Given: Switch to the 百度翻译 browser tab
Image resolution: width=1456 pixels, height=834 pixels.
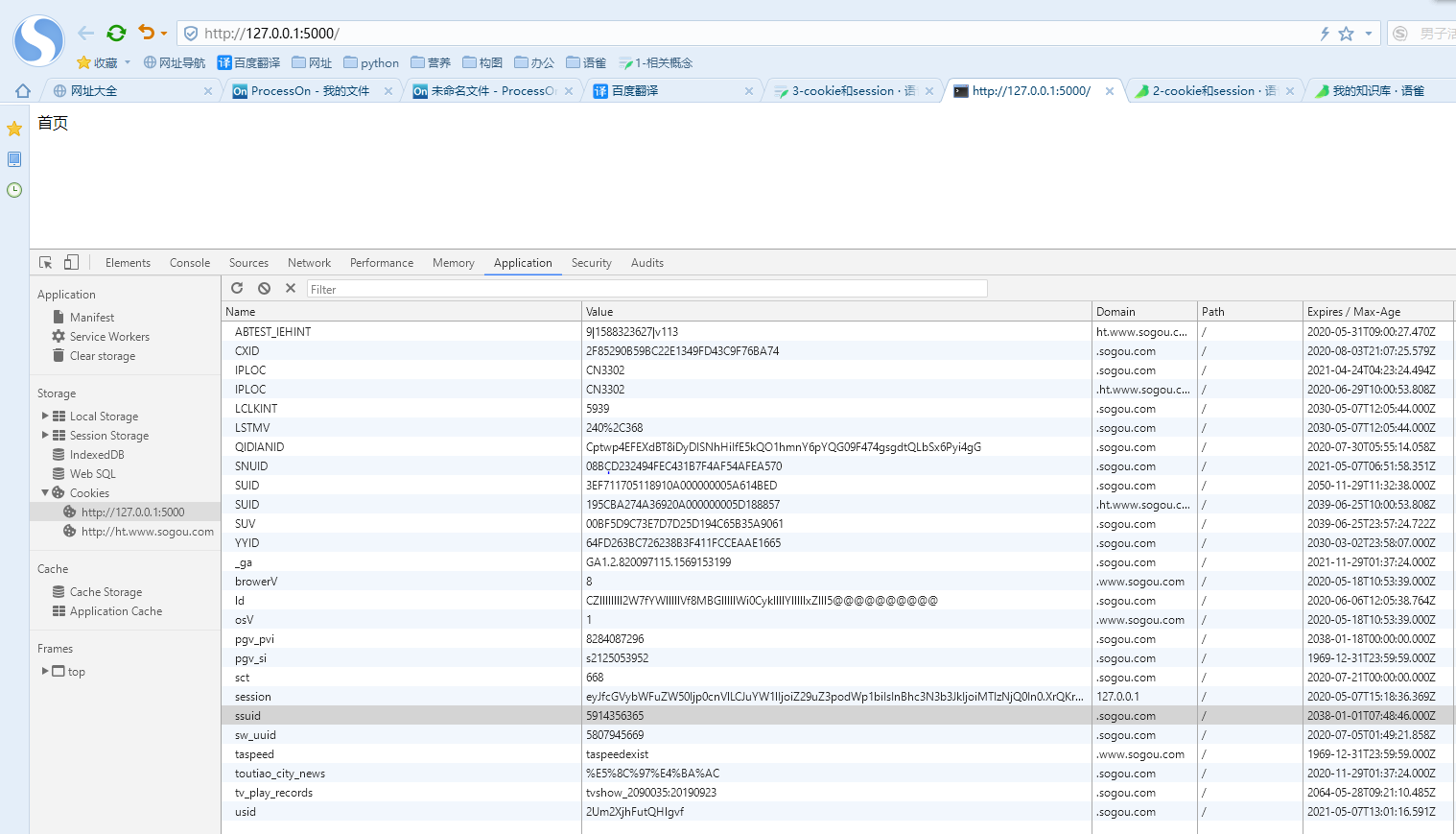Looking at the screenshot, I should pyautogui.click(x=671, y=90).
